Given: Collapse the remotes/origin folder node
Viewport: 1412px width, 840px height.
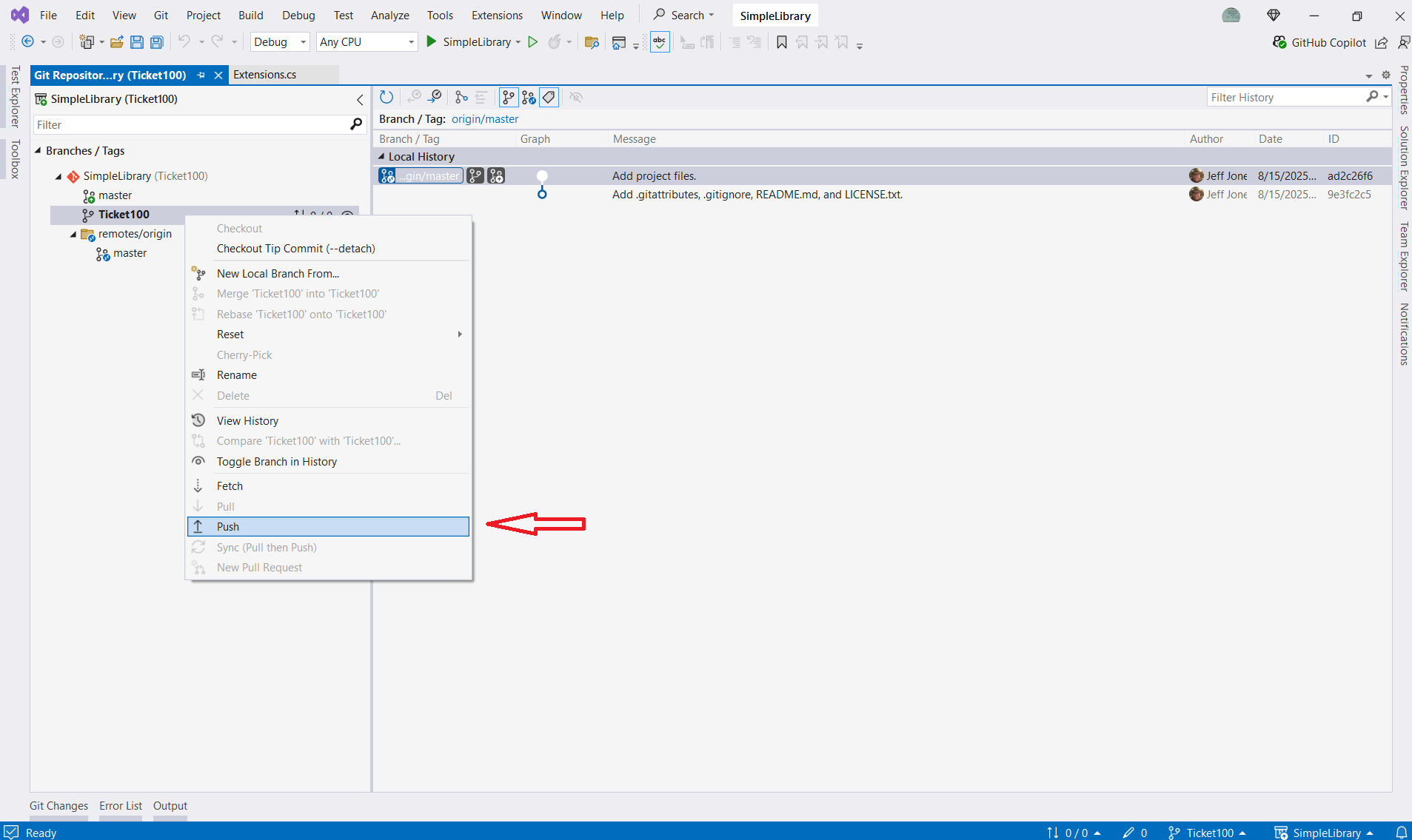Looking at the screenshot, I should point(73,234).
